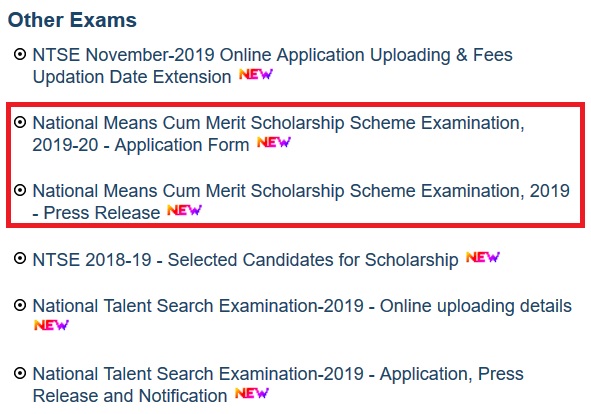Click the NEW badge after Selected Candidates for Scholarship
The height and width of the screenshot is (414, 591).
click(x=483, y=258)
